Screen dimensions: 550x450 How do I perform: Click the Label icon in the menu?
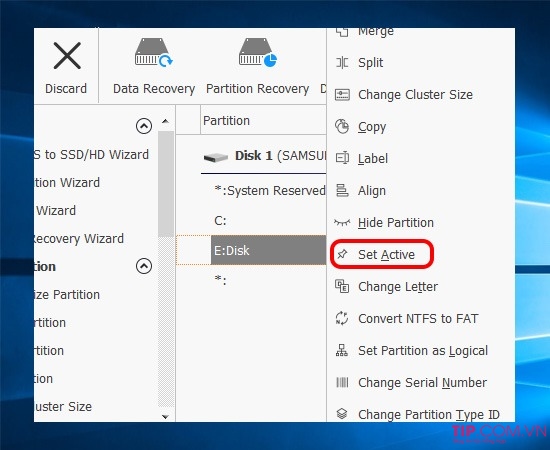pyautogui.click(x=342, y=158)
